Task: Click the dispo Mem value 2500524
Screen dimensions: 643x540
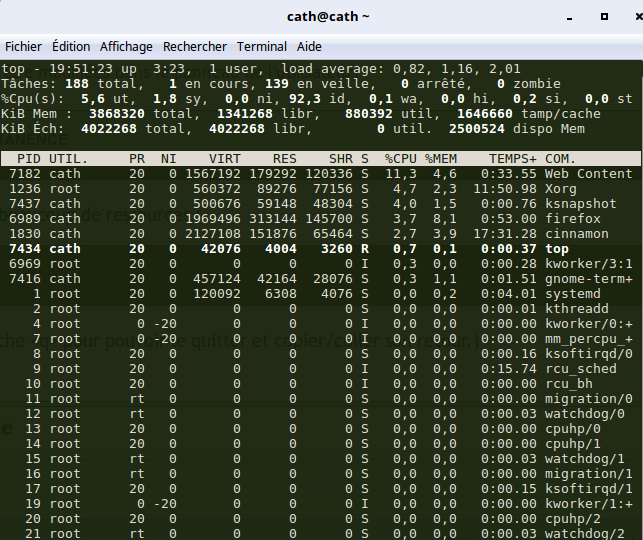Action: pos(477,129)
